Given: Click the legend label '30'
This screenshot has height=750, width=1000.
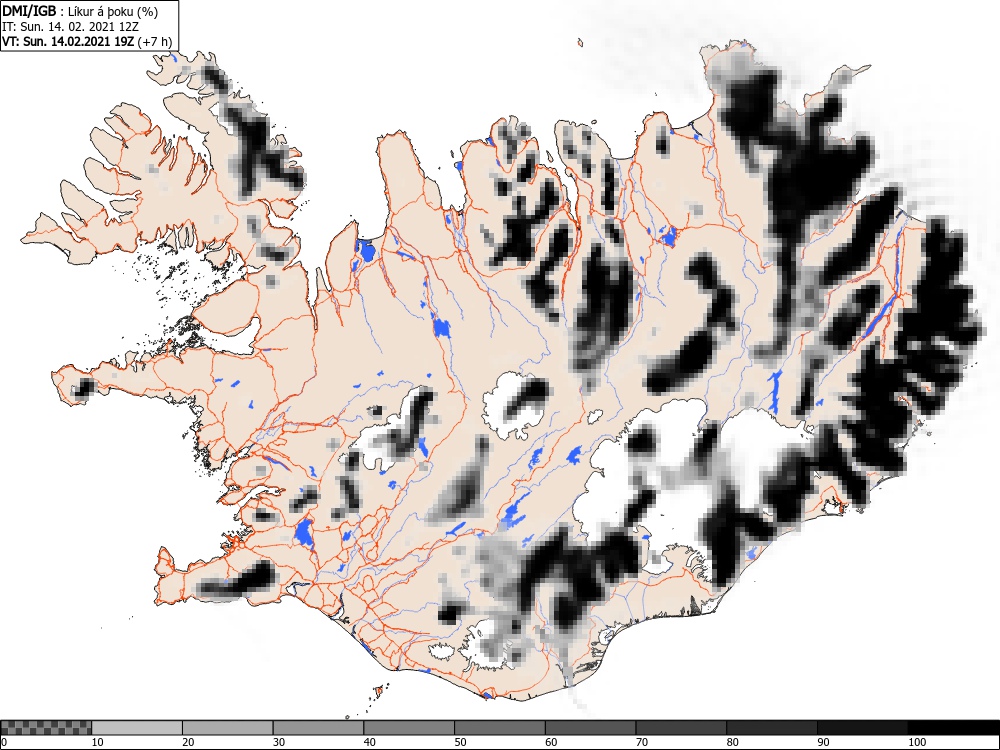Looking at the screenshot, I should [279, 742].
